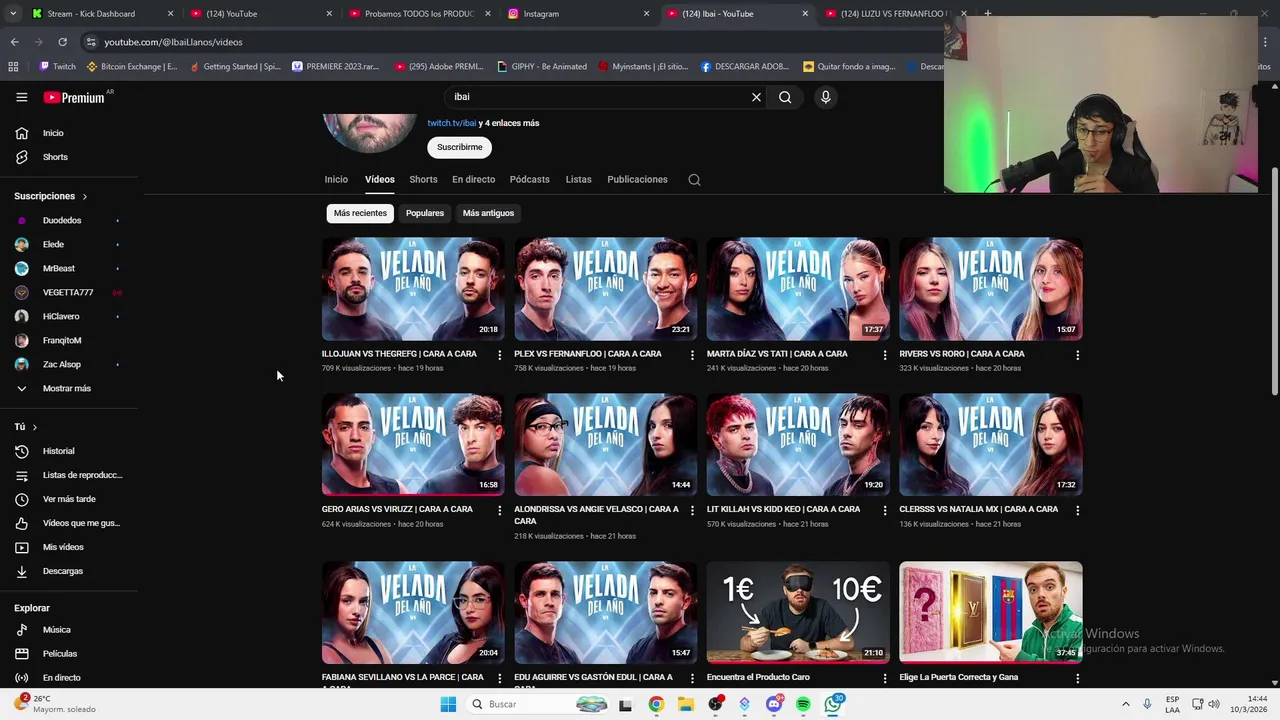Open Ver más tarde in sidebar
1280x720 pixels.
tap(69, 499)
